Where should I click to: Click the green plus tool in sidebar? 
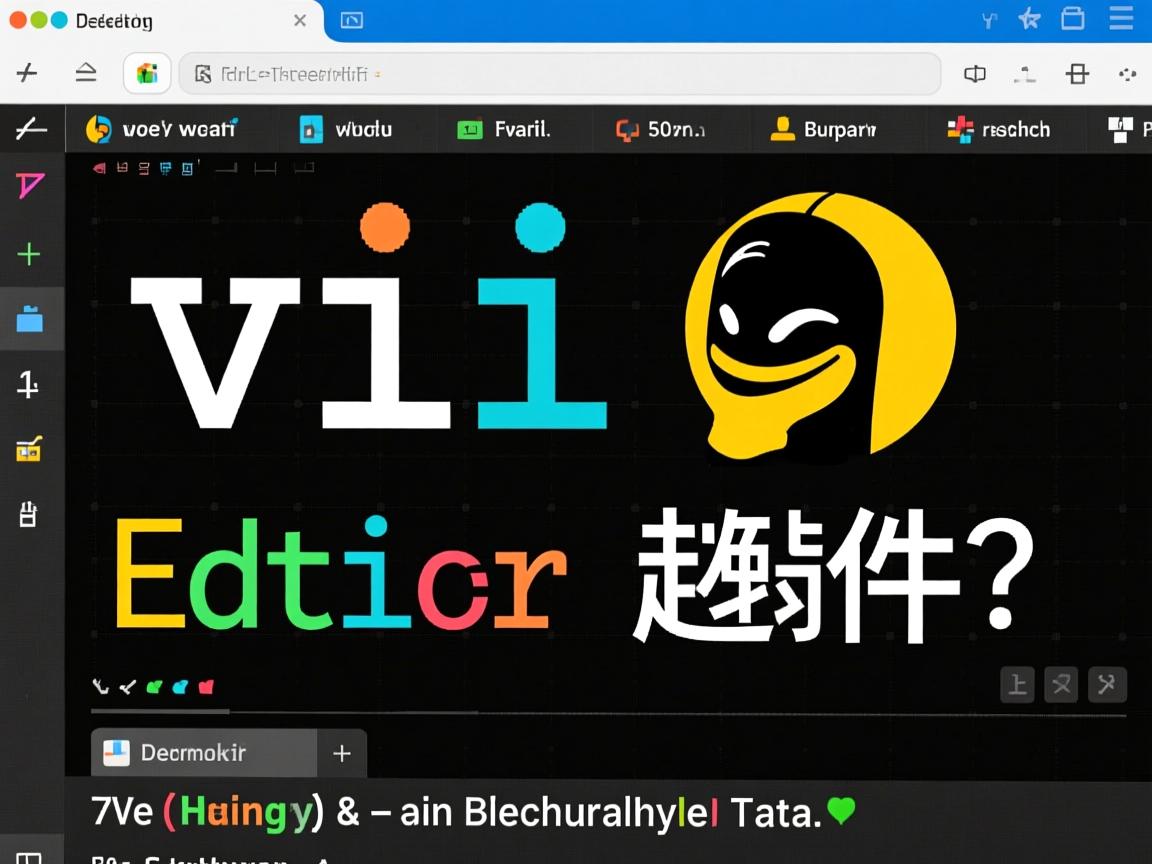[31, 253]
